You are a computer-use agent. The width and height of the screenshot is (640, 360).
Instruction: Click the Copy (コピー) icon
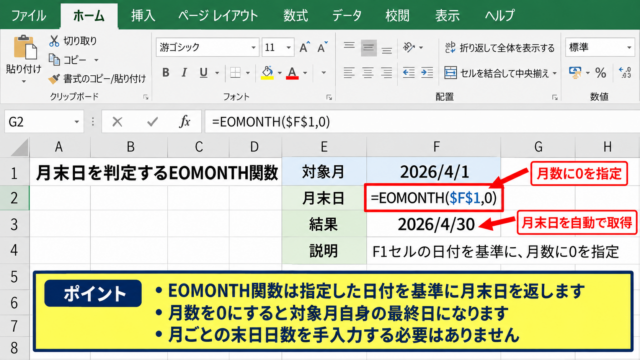click(x=54, y=60)
